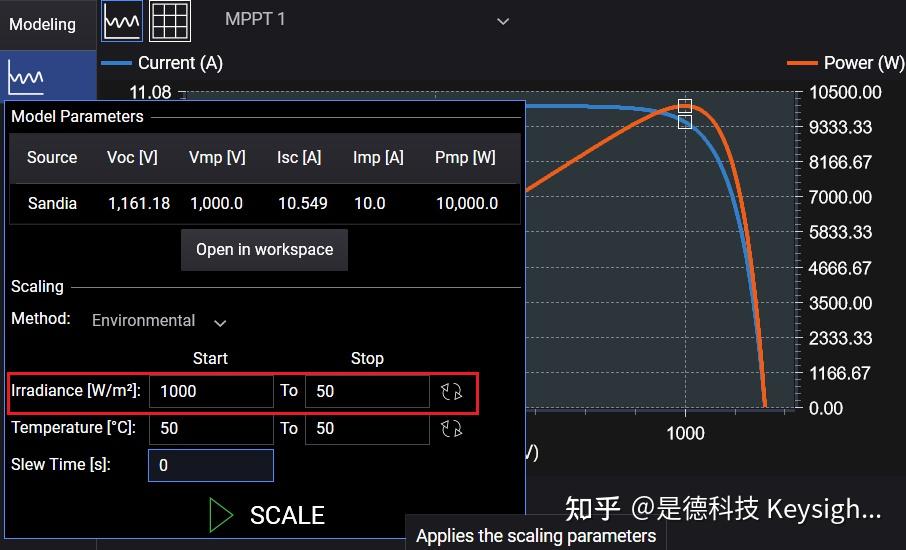Viewport: 906px width, 550px height.
Task: Click the Isc [A] column header
Action: click(299, 157)
